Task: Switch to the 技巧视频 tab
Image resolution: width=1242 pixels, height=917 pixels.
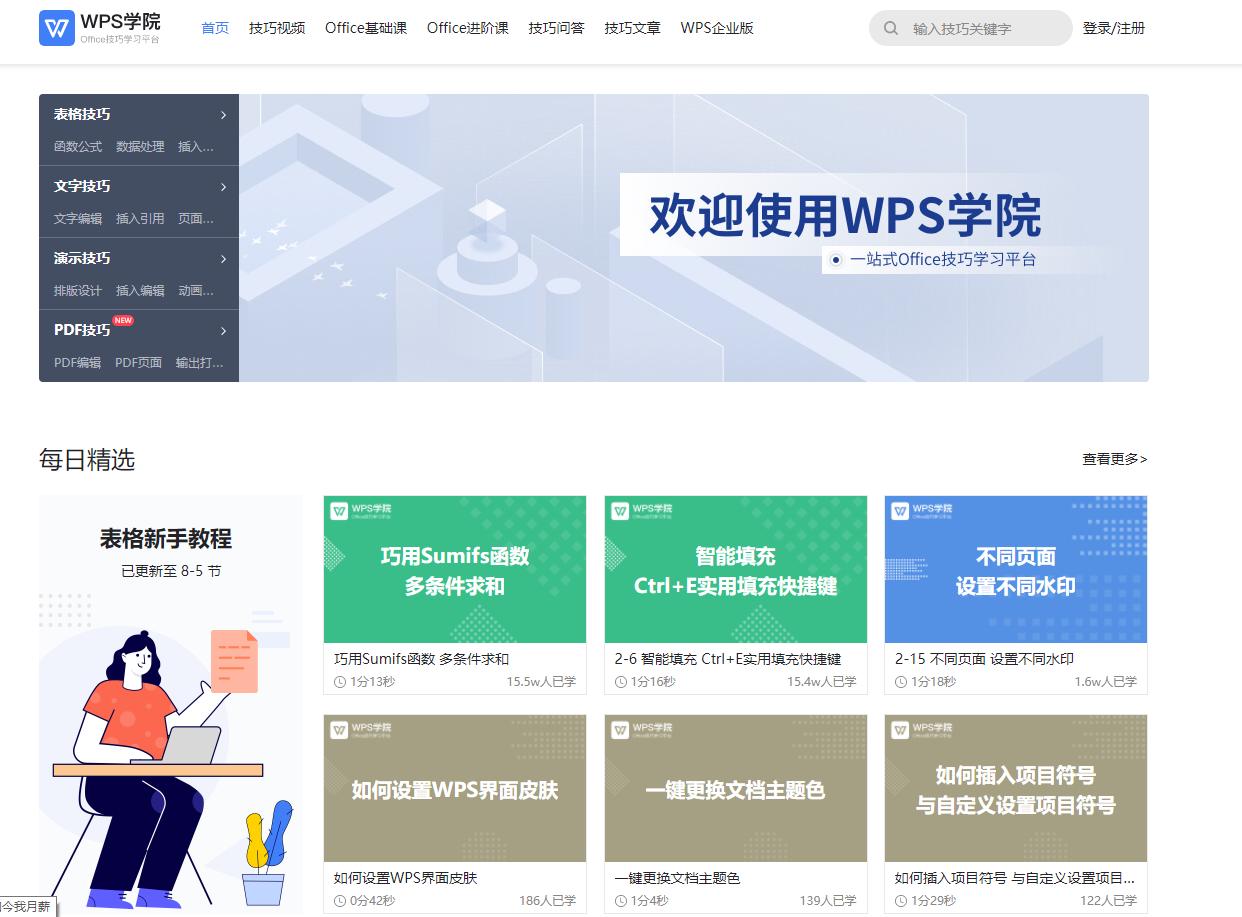Action: [x=277, y=29]
